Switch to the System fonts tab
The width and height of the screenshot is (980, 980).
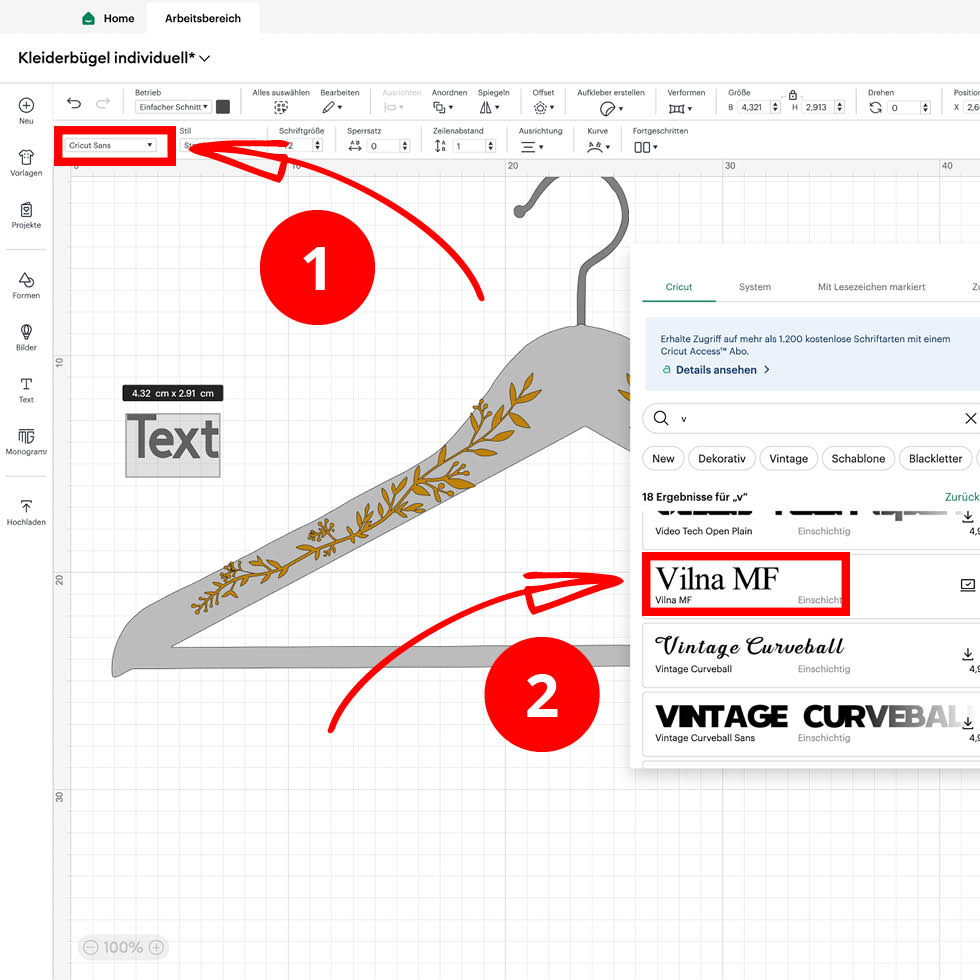click(754, 287)
